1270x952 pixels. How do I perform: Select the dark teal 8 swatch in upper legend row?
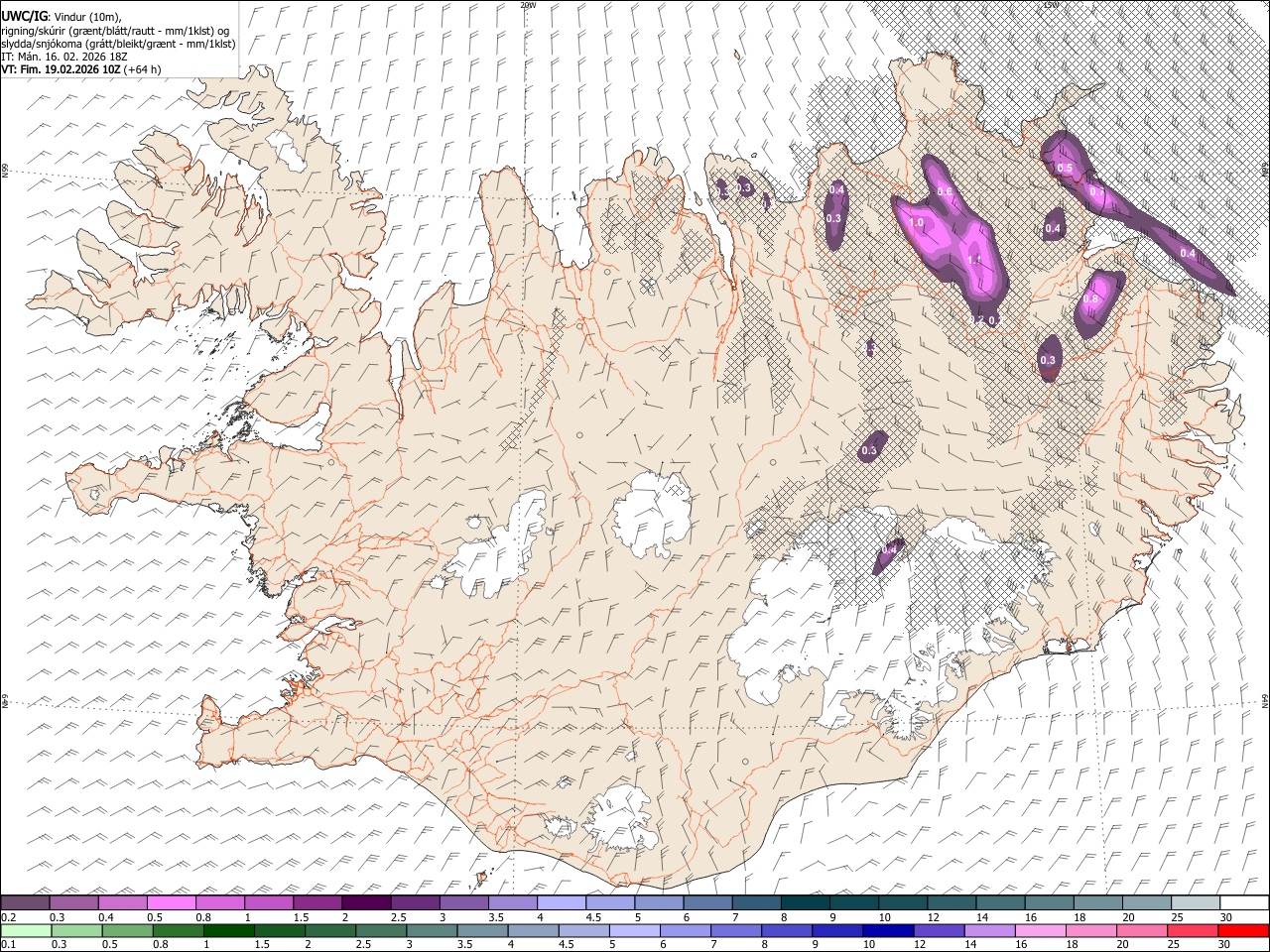click(805, 902)
